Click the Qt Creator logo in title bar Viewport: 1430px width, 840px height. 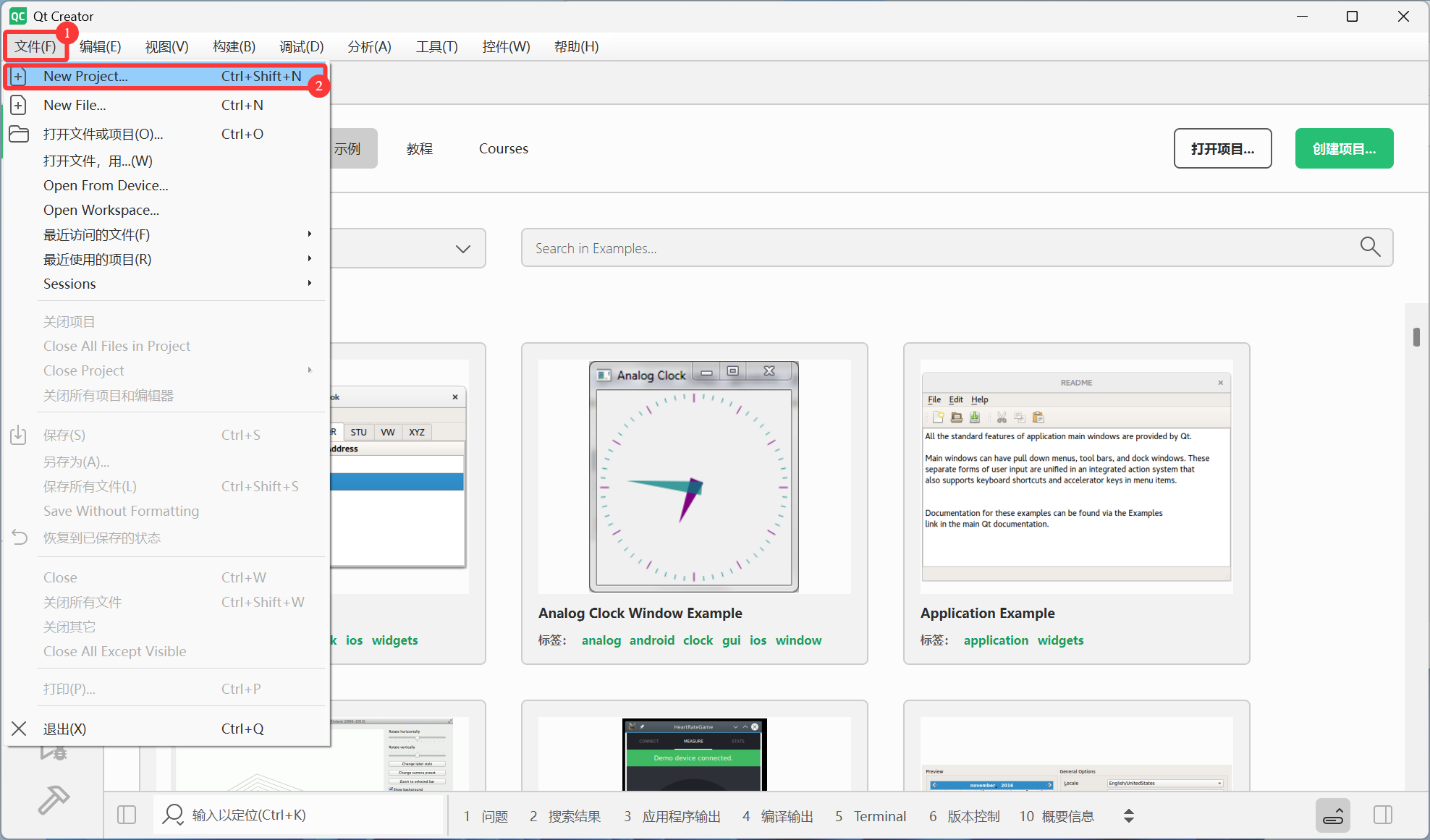[17, 16]
